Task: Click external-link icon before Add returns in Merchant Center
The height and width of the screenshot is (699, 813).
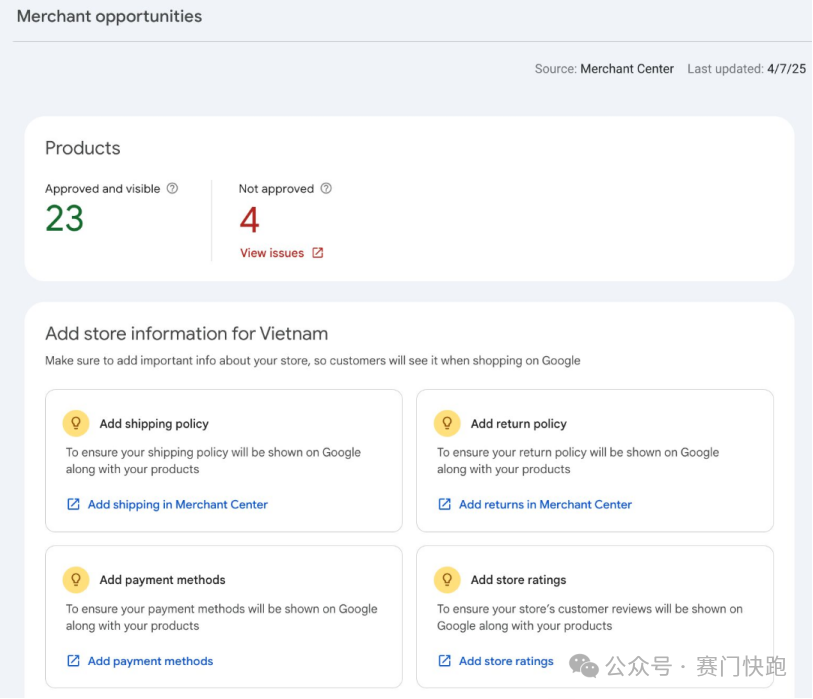Action: point(444,504)
